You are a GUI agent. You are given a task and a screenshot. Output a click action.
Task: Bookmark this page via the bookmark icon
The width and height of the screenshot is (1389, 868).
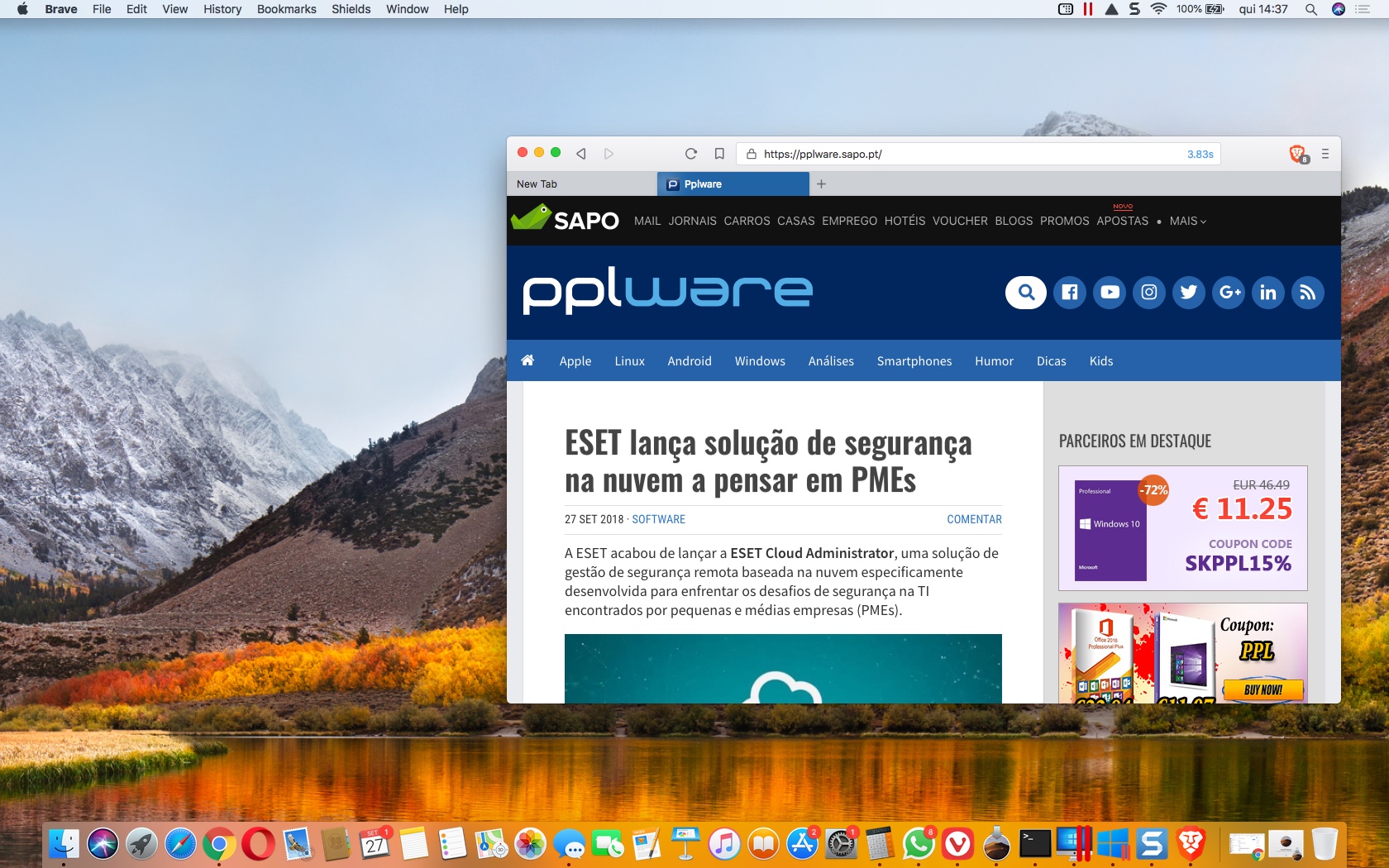coord(719,154)
